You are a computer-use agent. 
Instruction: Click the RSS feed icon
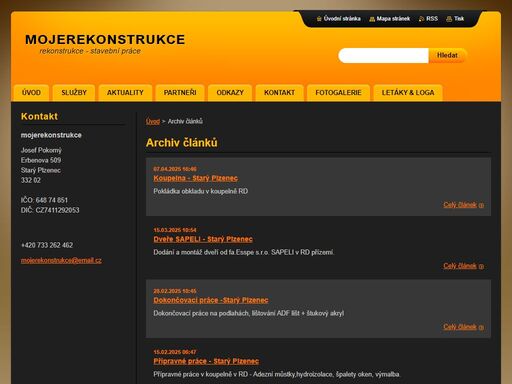click(421, 19)
